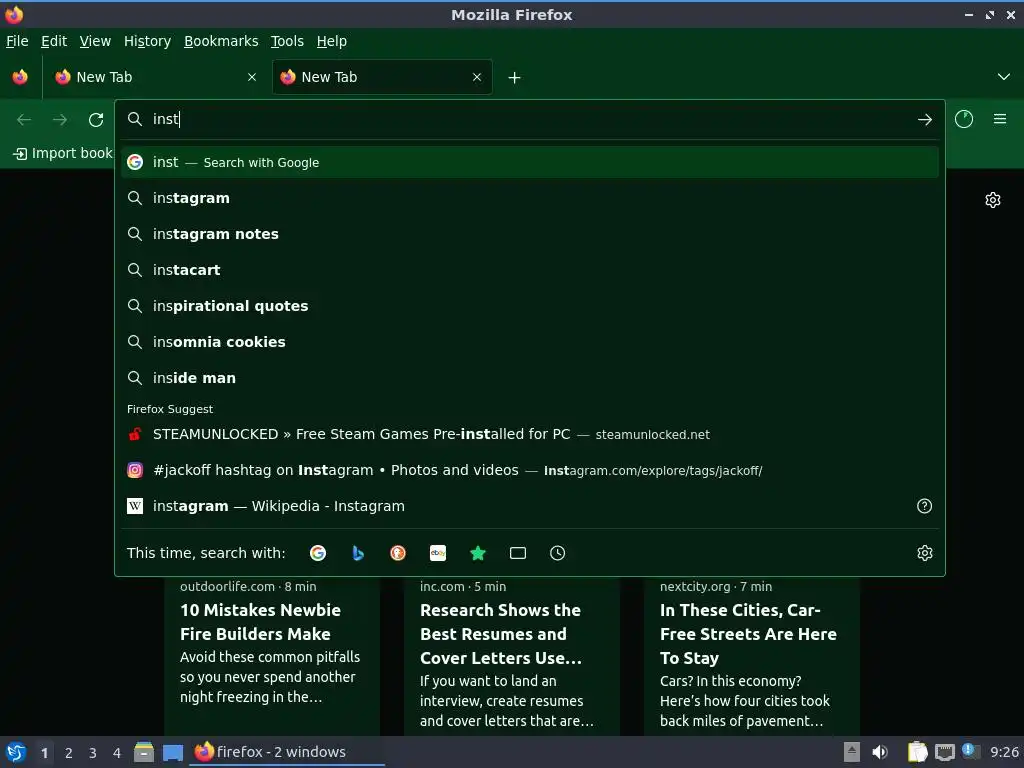Switch to workspace 4 in taskbar
This screenshot has height=768, width=1024.
point(117,753)
